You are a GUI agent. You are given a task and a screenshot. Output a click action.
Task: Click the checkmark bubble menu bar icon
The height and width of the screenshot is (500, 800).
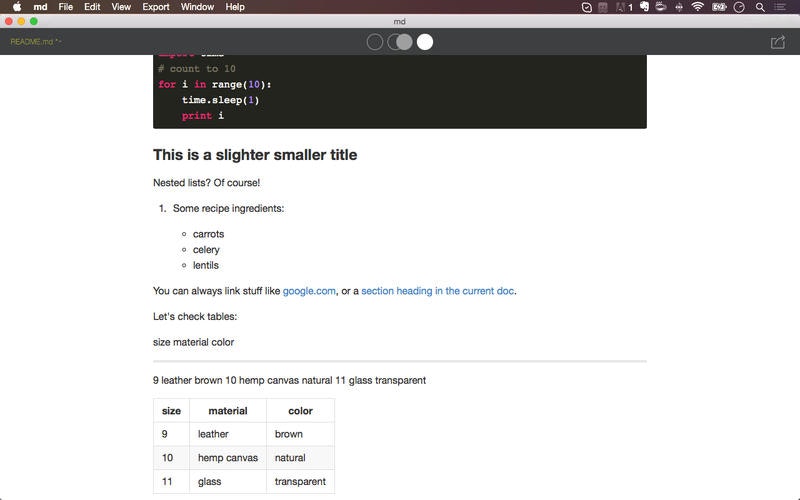click(x=587, y=7)
